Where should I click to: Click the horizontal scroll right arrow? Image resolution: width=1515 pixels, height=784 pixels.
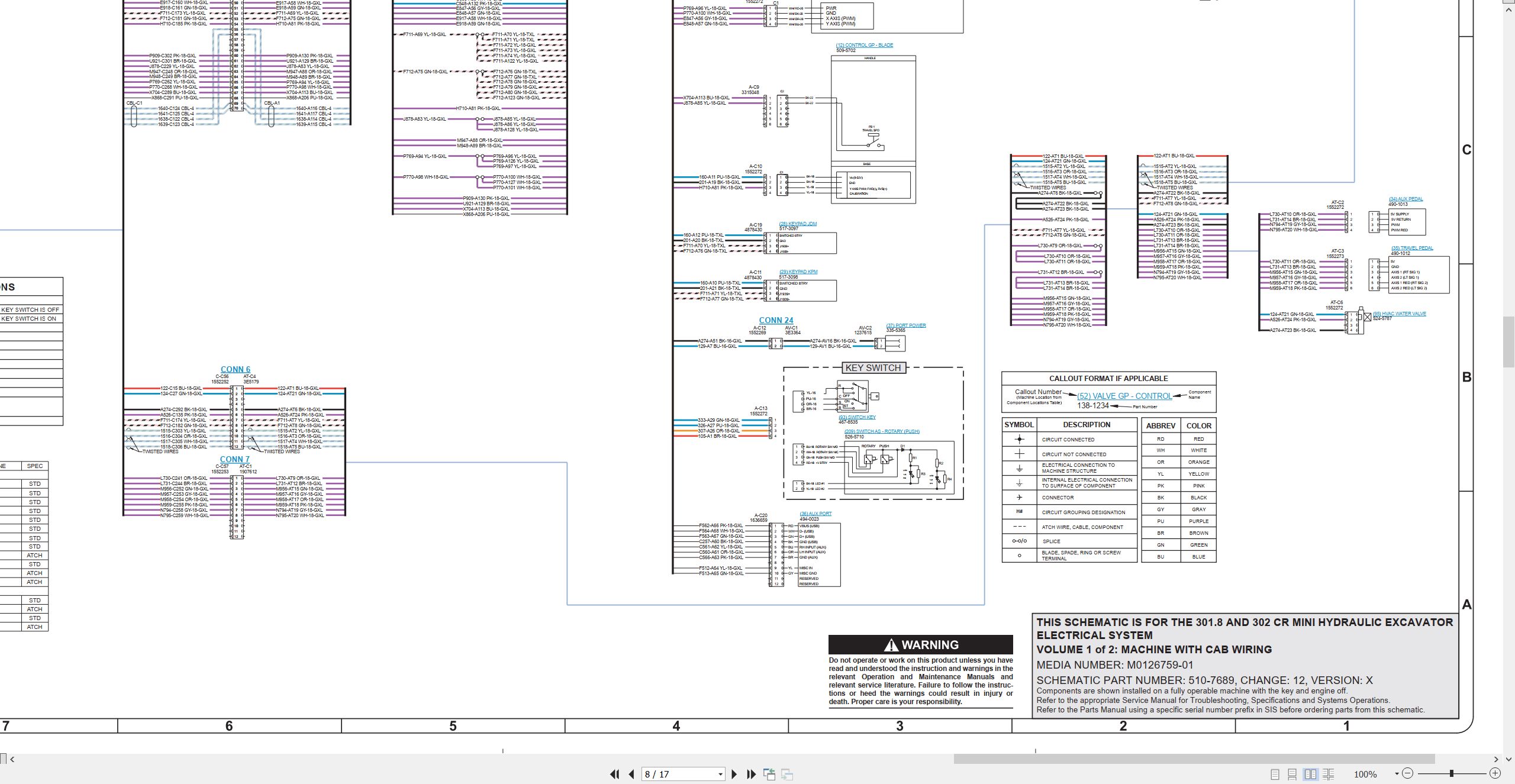click(x=1496, y=759)
